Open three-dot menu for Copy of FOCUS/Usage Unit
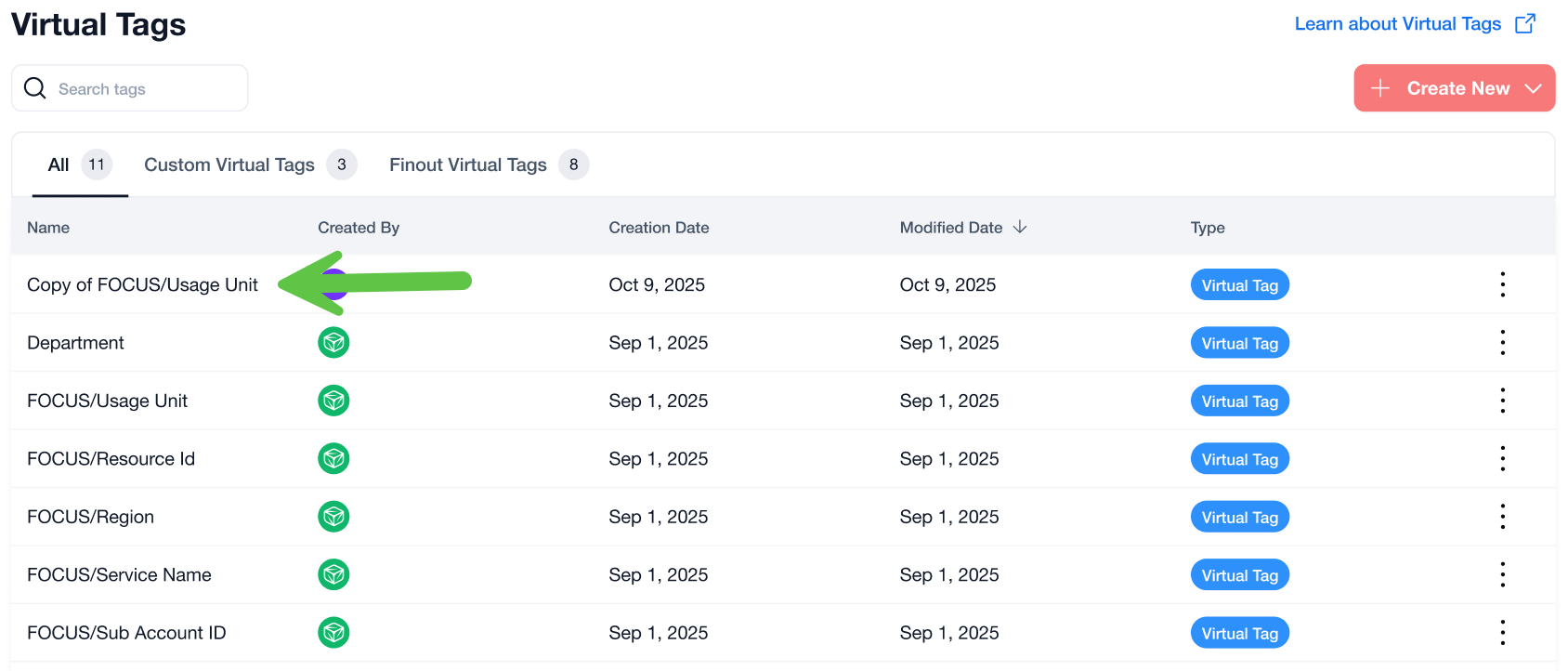 1502,284
